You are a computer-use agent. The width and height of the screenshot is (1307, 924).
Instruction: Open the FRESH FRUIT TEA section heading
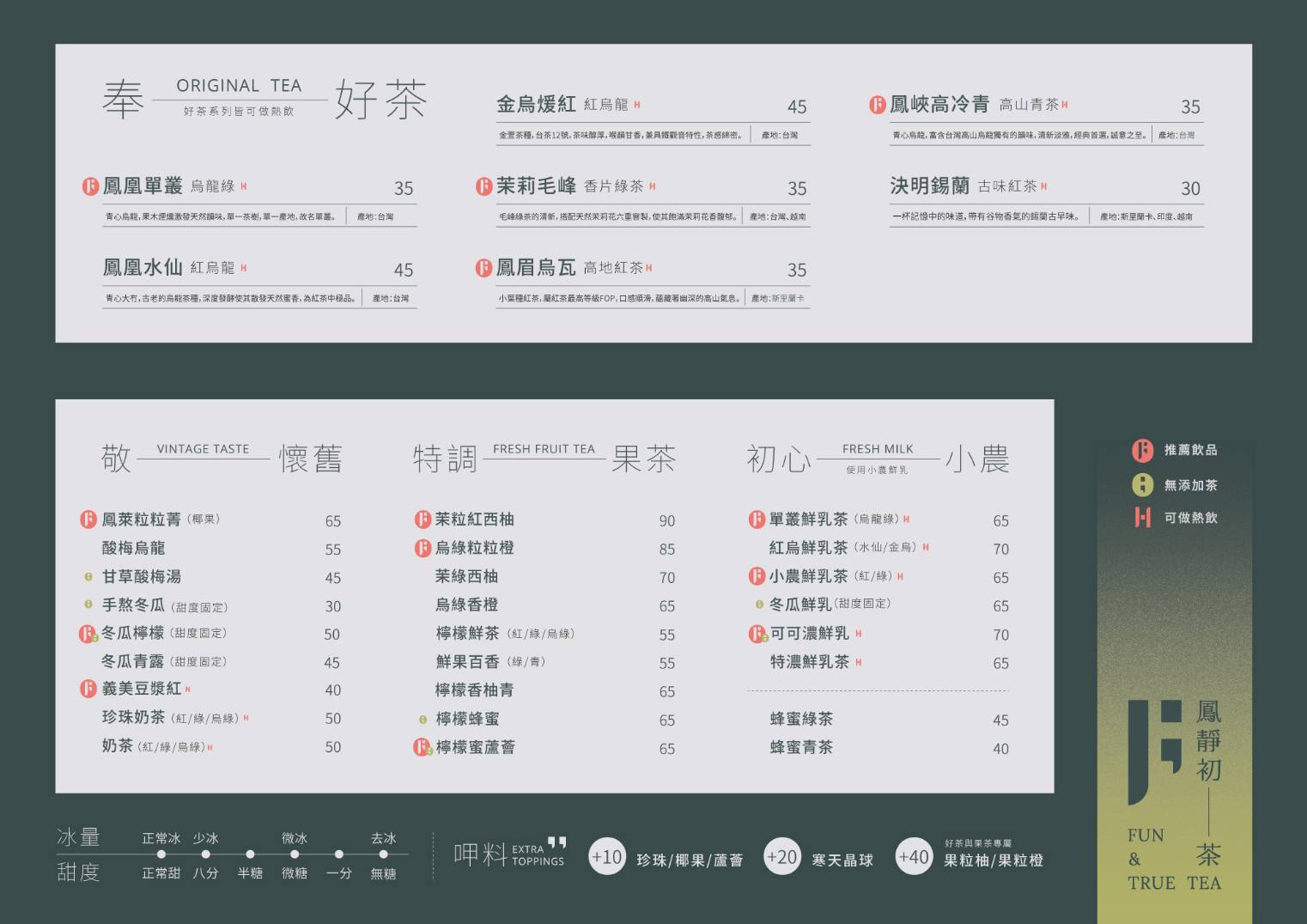544,449
